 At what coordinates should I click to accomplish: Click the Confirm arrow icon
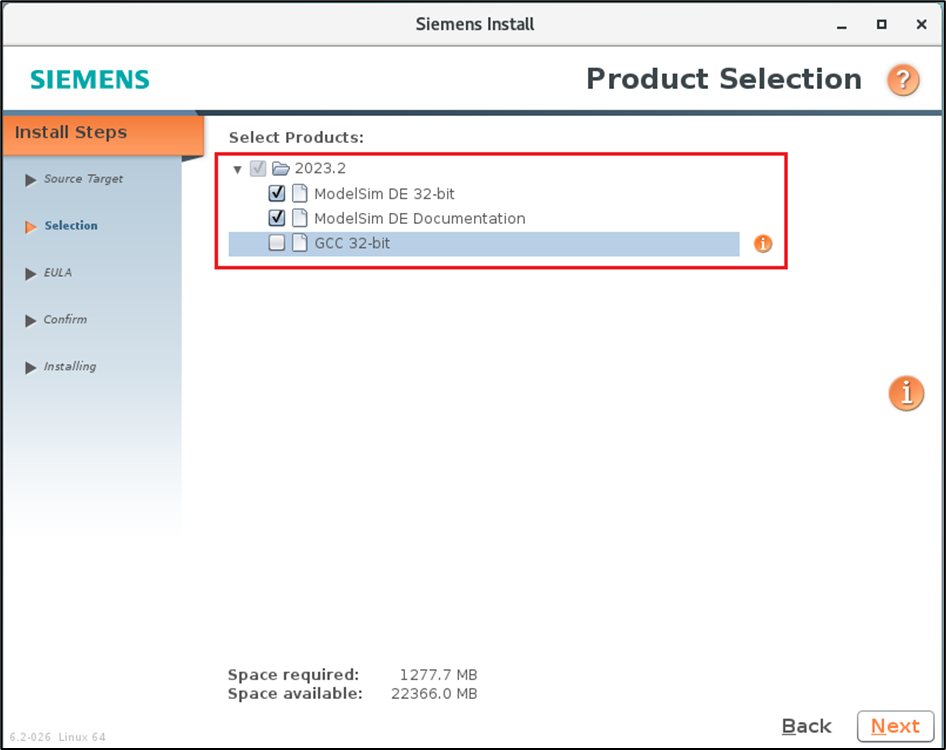[30, 321]
